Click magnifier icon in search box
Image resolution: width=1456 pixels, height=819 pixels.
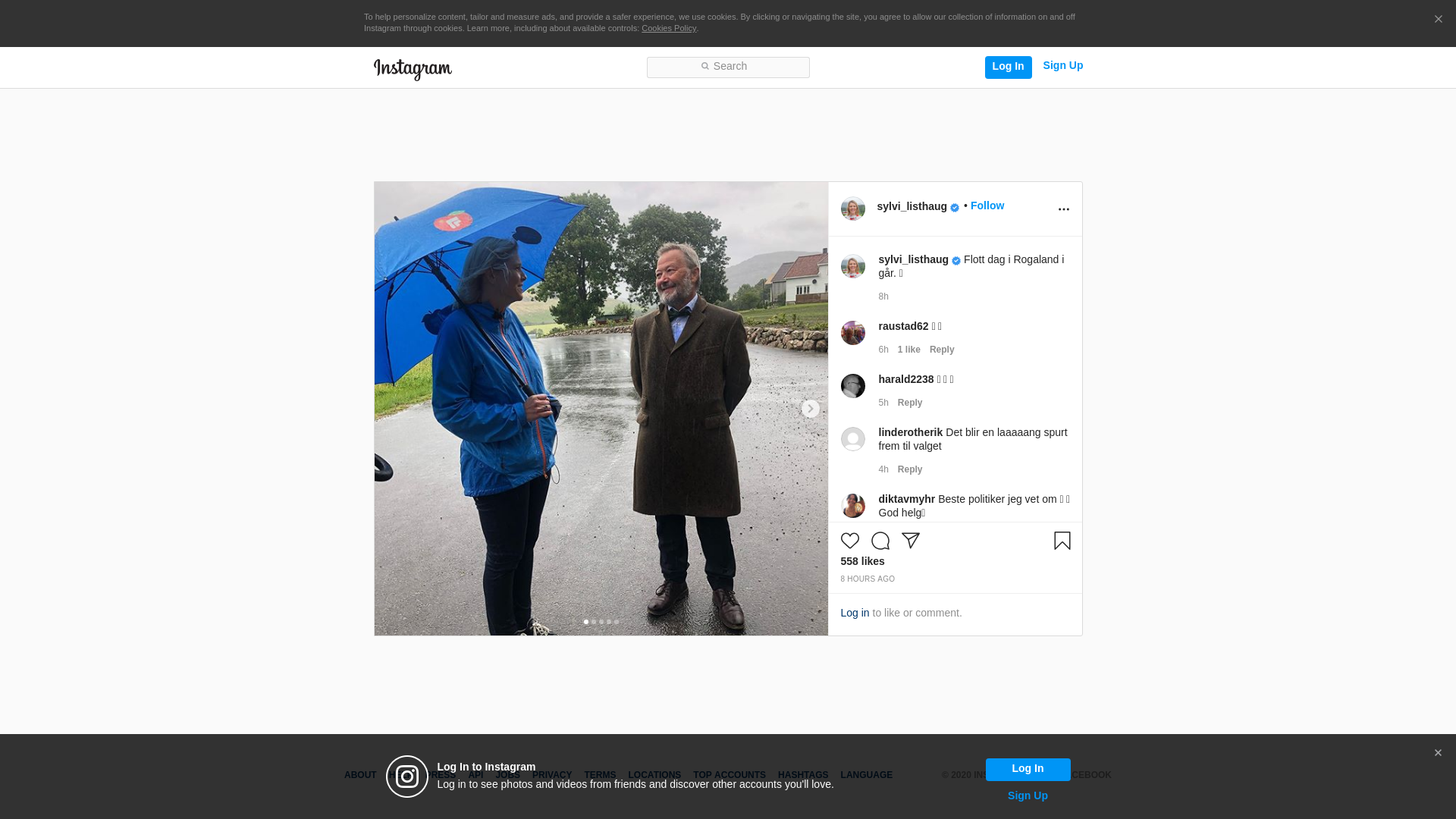tap(704, 67)
